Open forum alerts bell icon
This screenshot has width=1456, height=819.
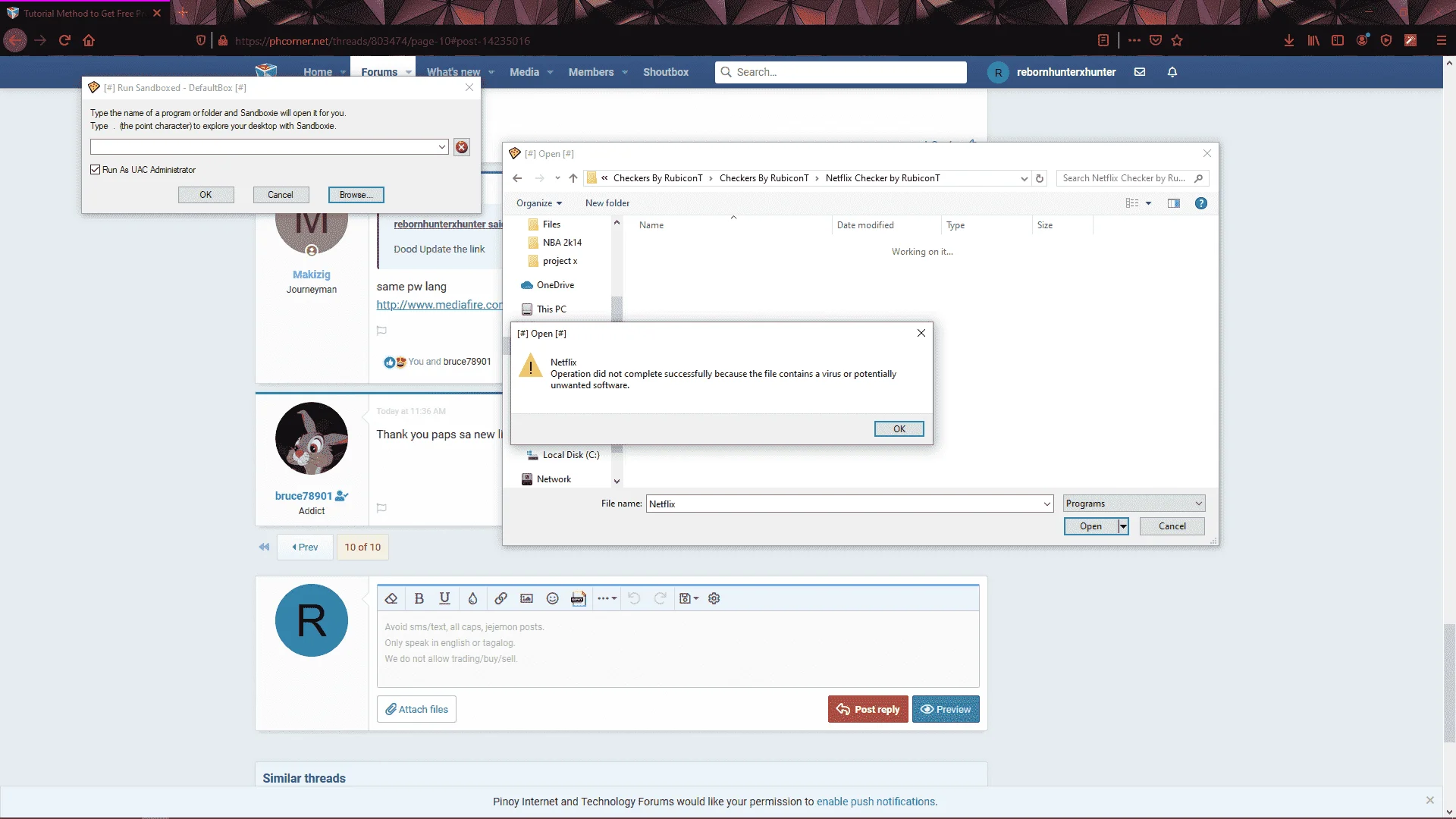1172,72
